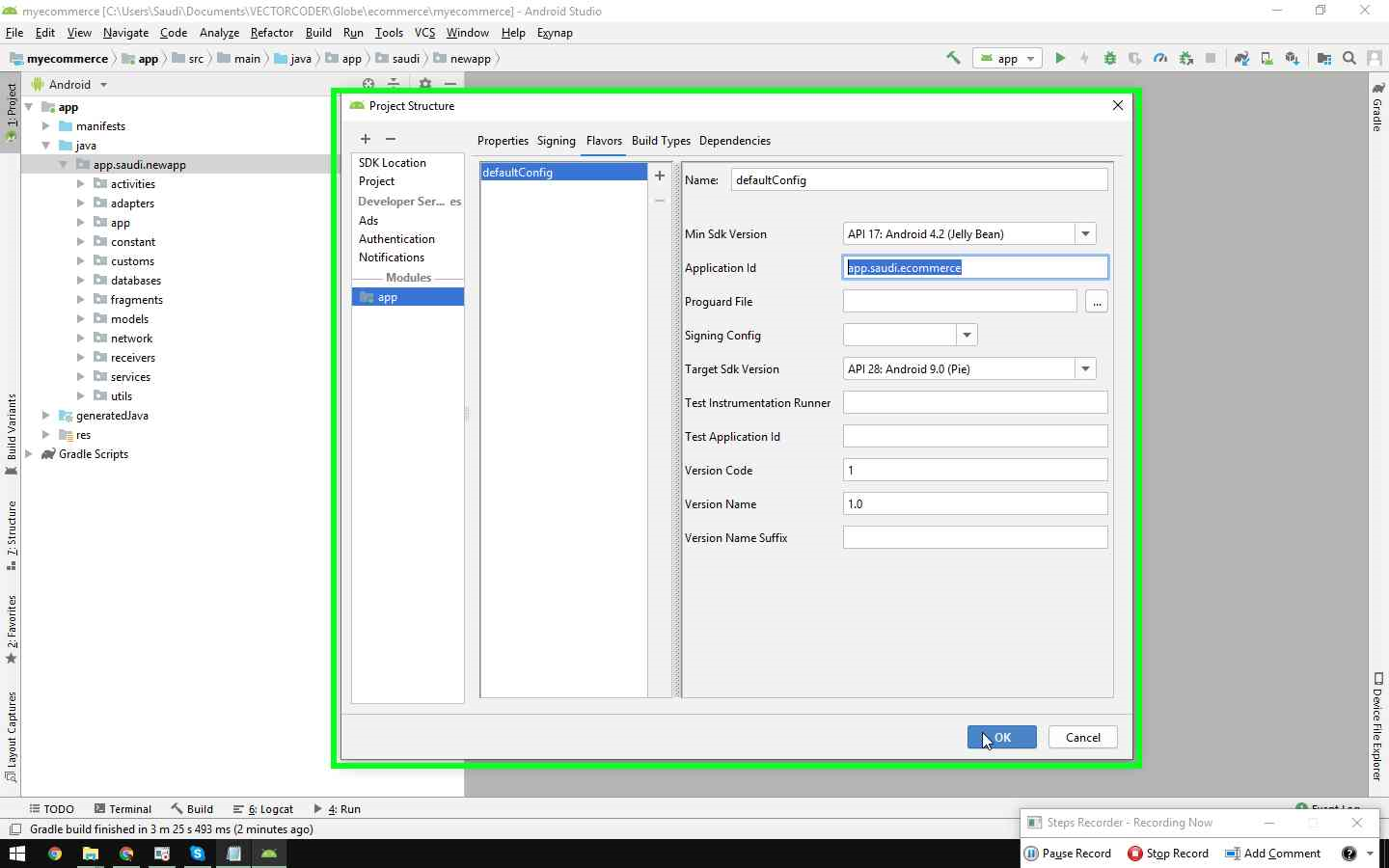
Task: Open SDK Manager toolbar icon
Action: point(1292,58)
